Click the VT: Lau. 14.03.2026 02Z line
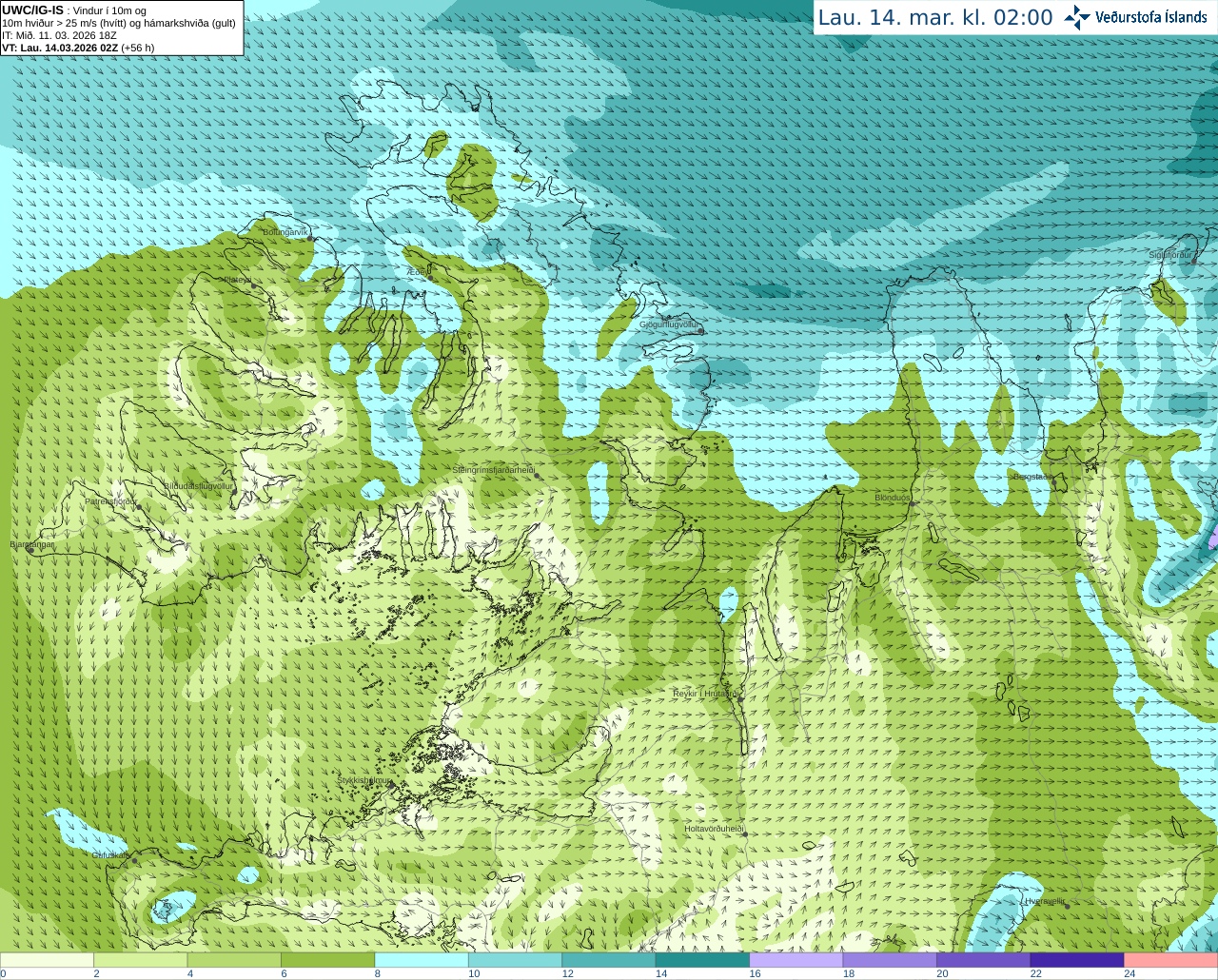The image size is (1218, 980). point(78,48)
